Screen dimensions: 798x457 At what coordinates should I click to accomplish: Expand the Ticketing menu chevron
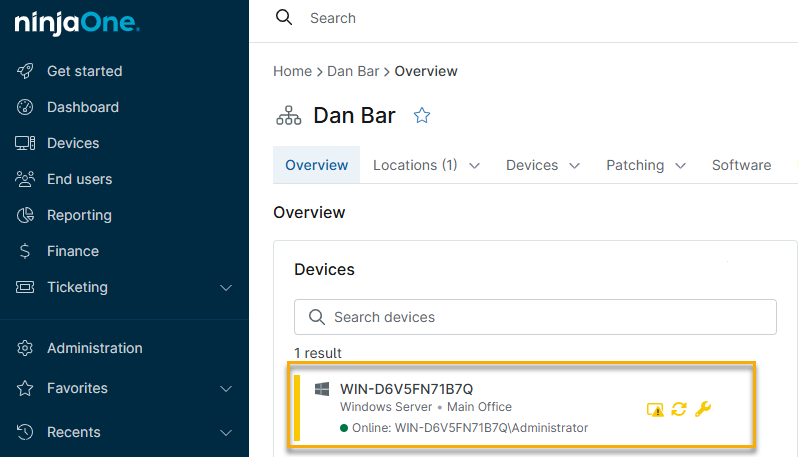pyautogui.click(x=226, y=288)
